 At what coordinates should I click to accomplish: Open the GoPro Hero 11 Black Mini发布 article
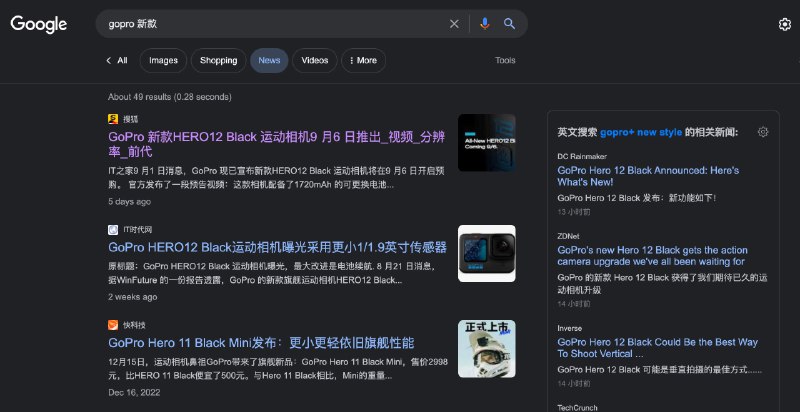pyautogui.click(x=261, y=343)
